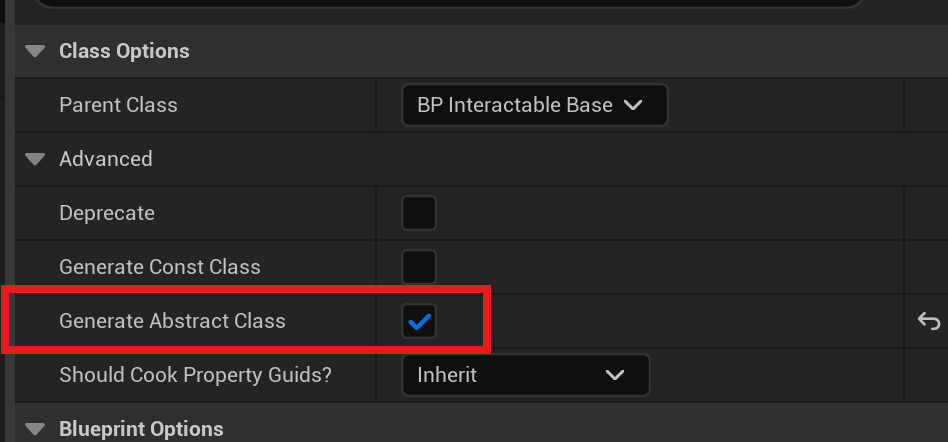948x442 pixels.
Task: Collapse the Blueprint Options section triangle
Action: tap(36, 429)
